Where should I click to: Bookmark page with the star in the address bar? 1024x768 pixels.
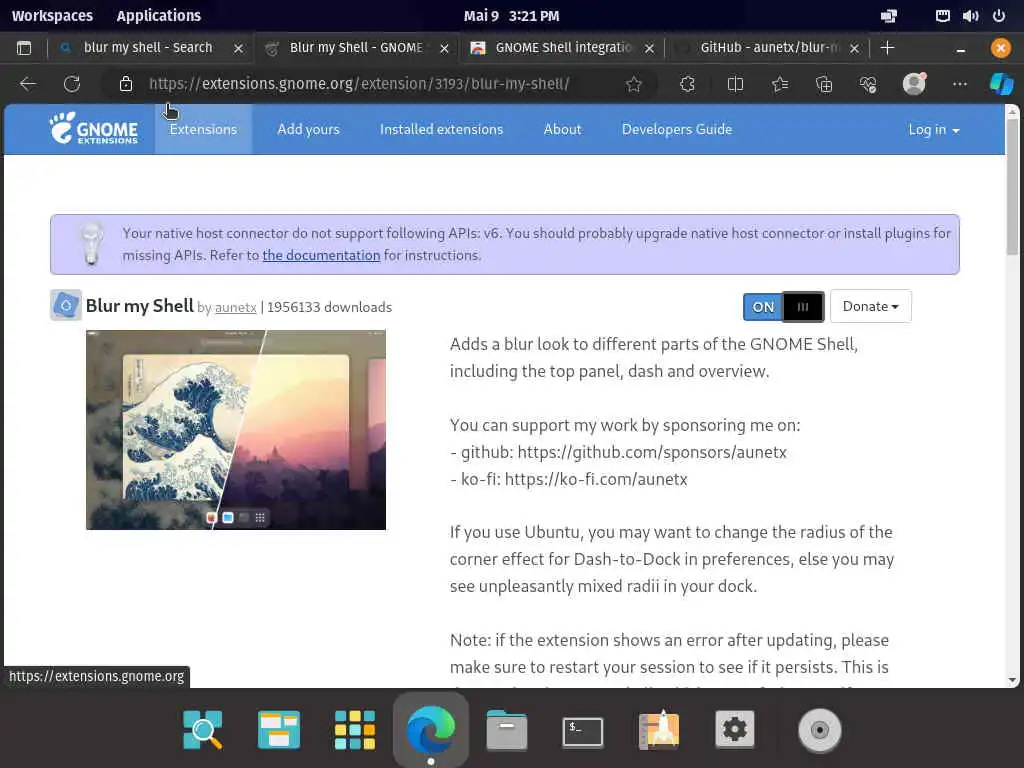pos(633,84)
